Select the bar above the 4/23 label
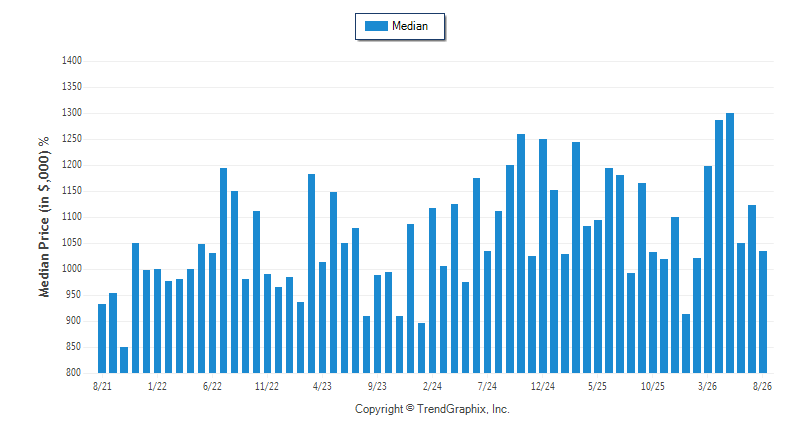Image resolution: width=800 pixels, height=434 pixels. (322, 317)
